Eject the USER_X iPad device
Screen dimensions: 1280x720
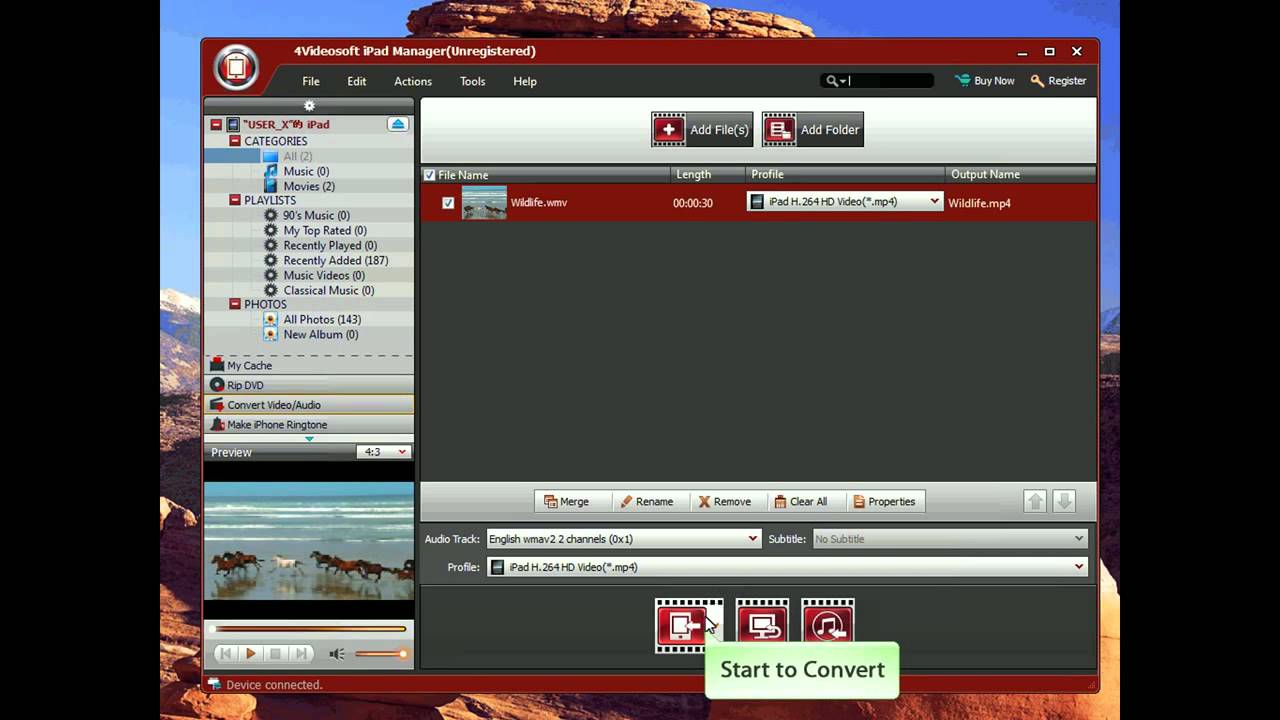coord(398,124)
